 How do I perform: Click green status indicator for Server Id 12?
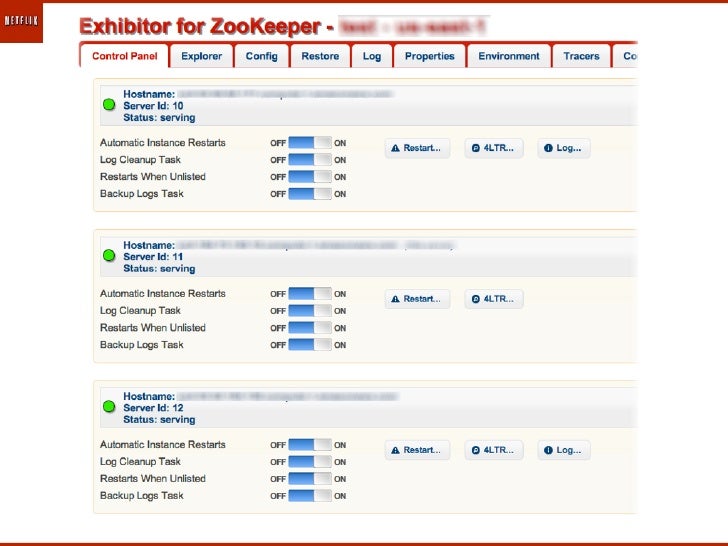pos(109,407)
